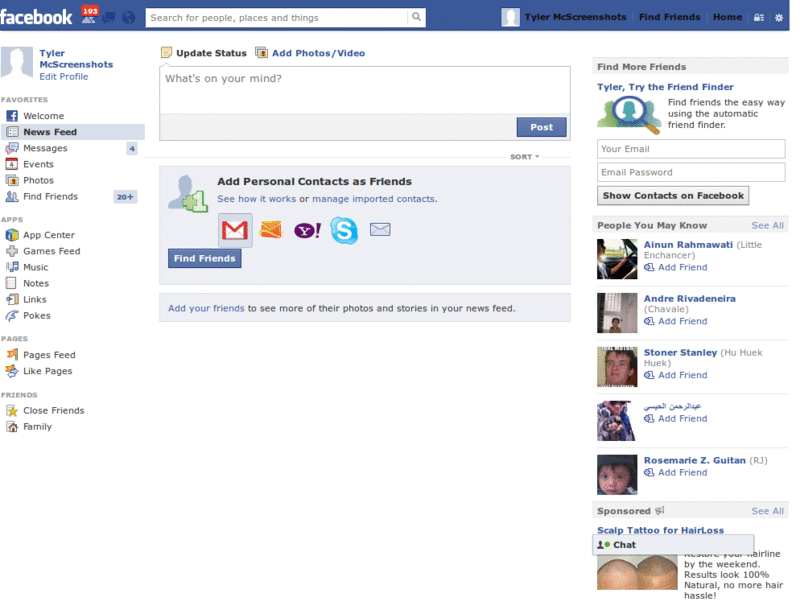Click the Pokes hand icon
Viewport: 800px width, 600px height.
coord(12,316)
